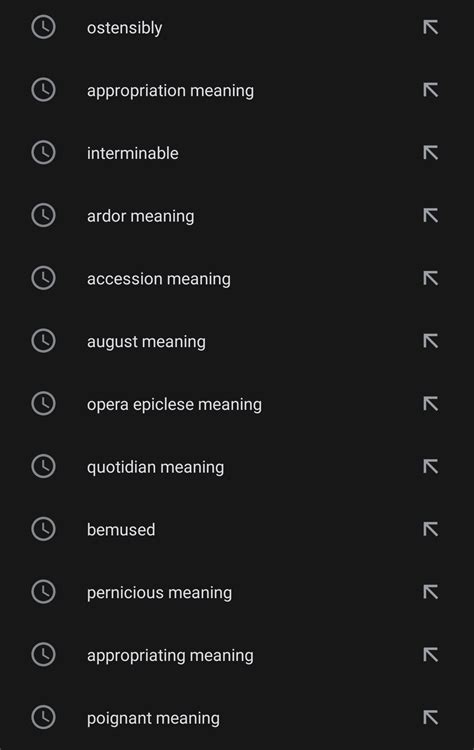Screen dimensions: 474x750
Task: Choose the bemused recent search
Action: coord(237,529)
